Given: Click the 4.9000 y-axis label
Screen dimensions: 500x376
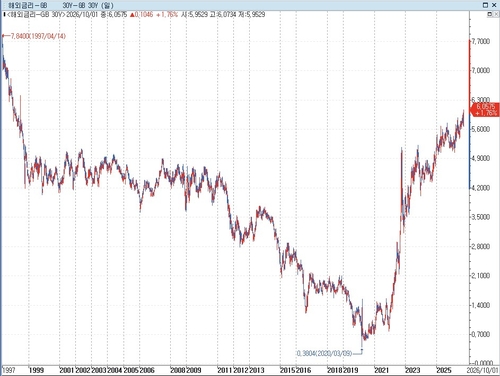Looking at the screenshot, I should [481, 158].
